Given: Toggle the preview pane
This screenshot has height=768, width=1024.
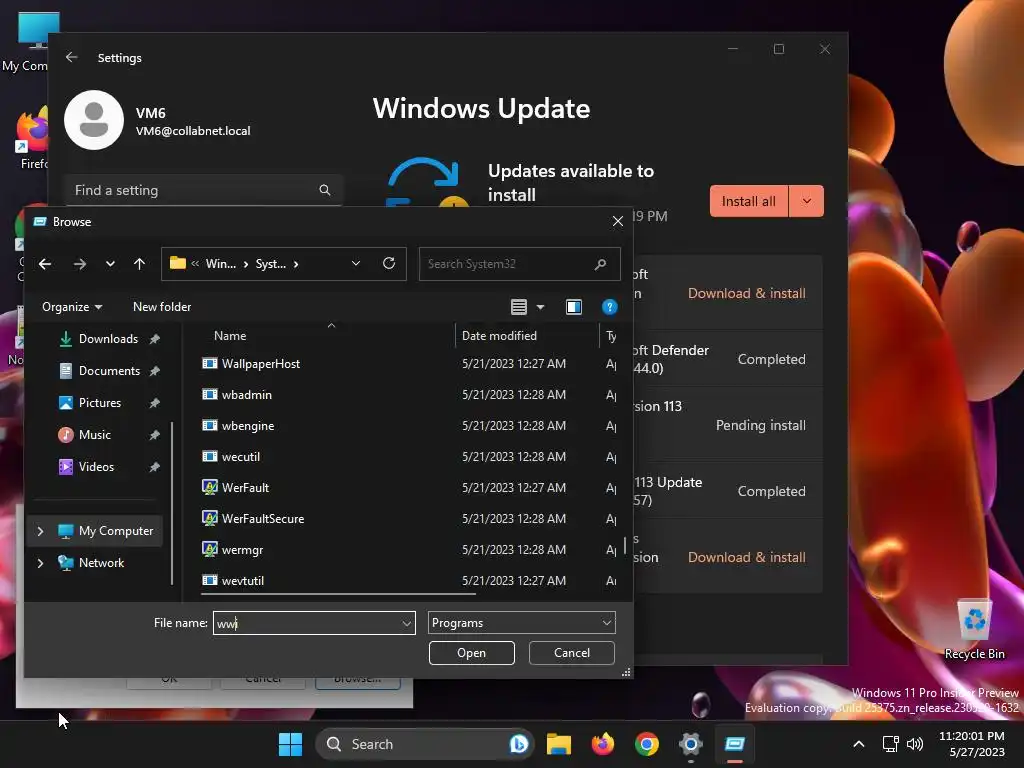Looking at the screenshot, I should point(574,307).
